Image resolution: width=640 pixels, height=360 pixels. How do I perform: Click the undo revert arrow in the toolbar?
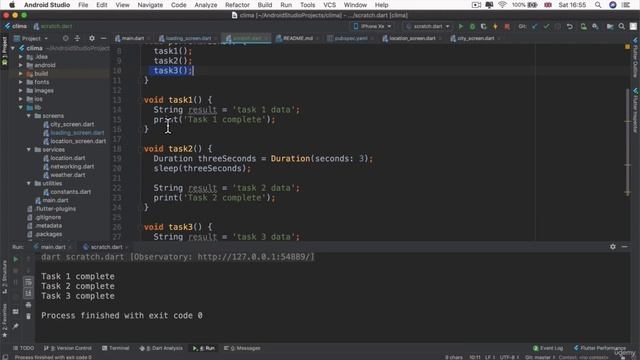coord(569,27)
